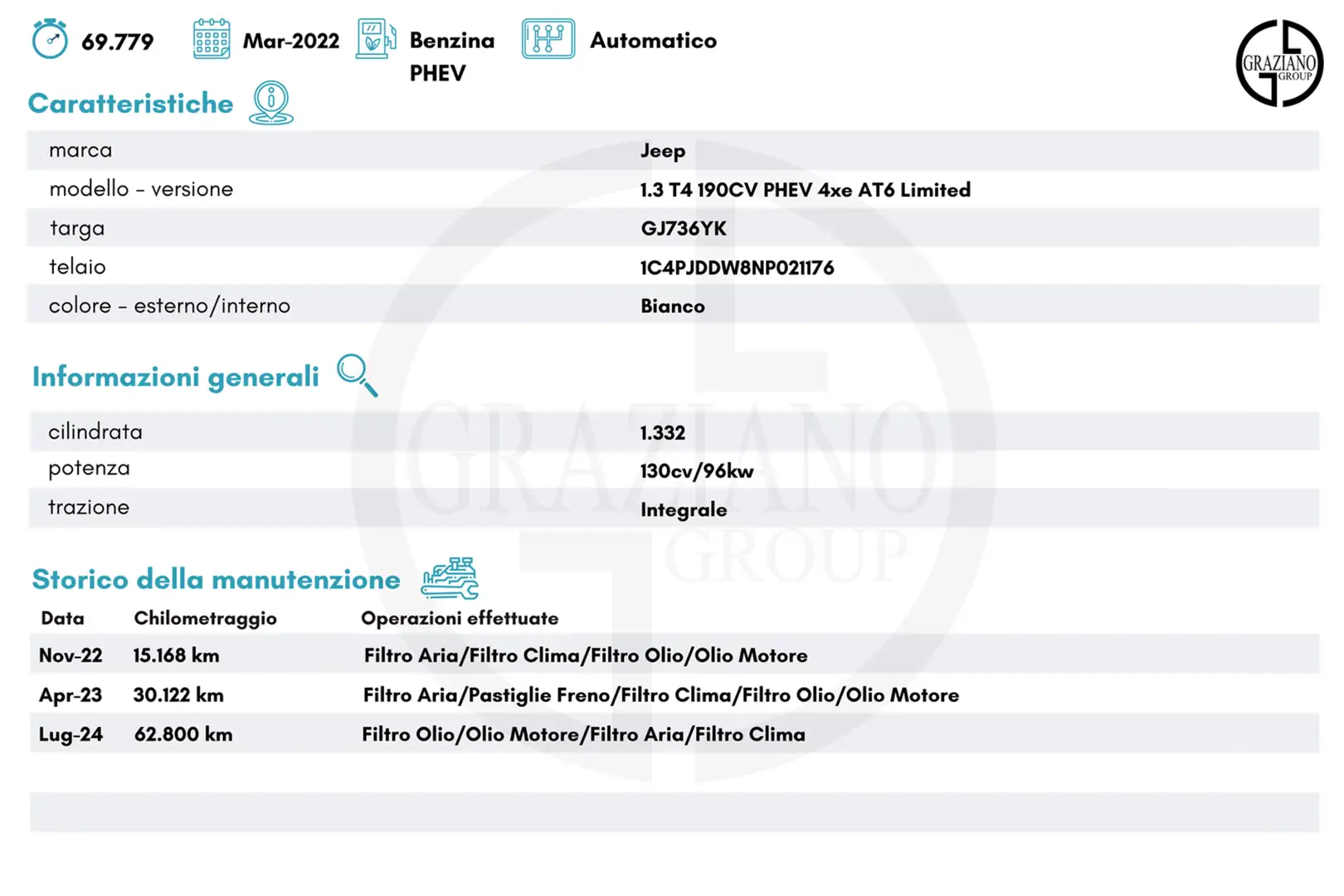Viewport: 1344px width, 896px height.
Task: Click the 62.800 km mileage entry
Action: [x=183, y=734]
